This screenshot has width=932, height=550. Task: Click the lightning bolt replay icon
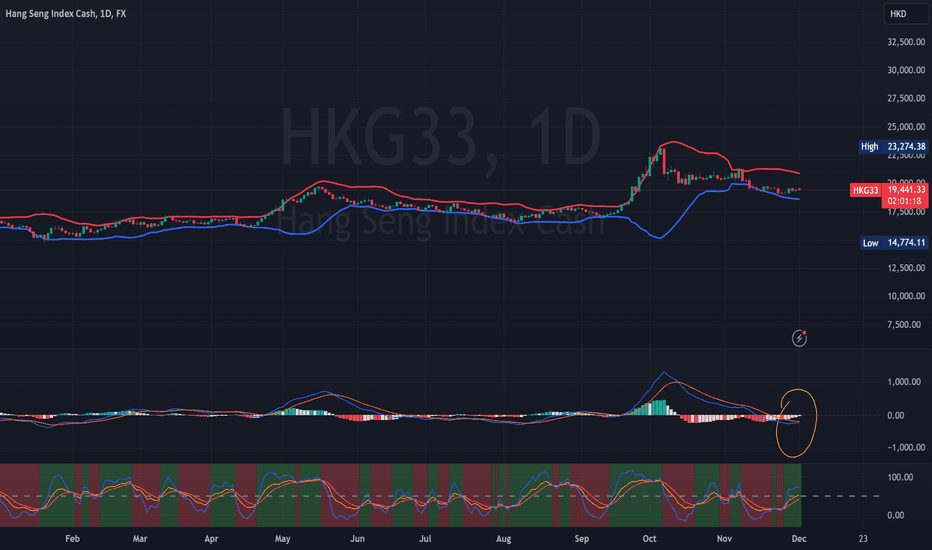pyautogui.click(x=799, y=338)
